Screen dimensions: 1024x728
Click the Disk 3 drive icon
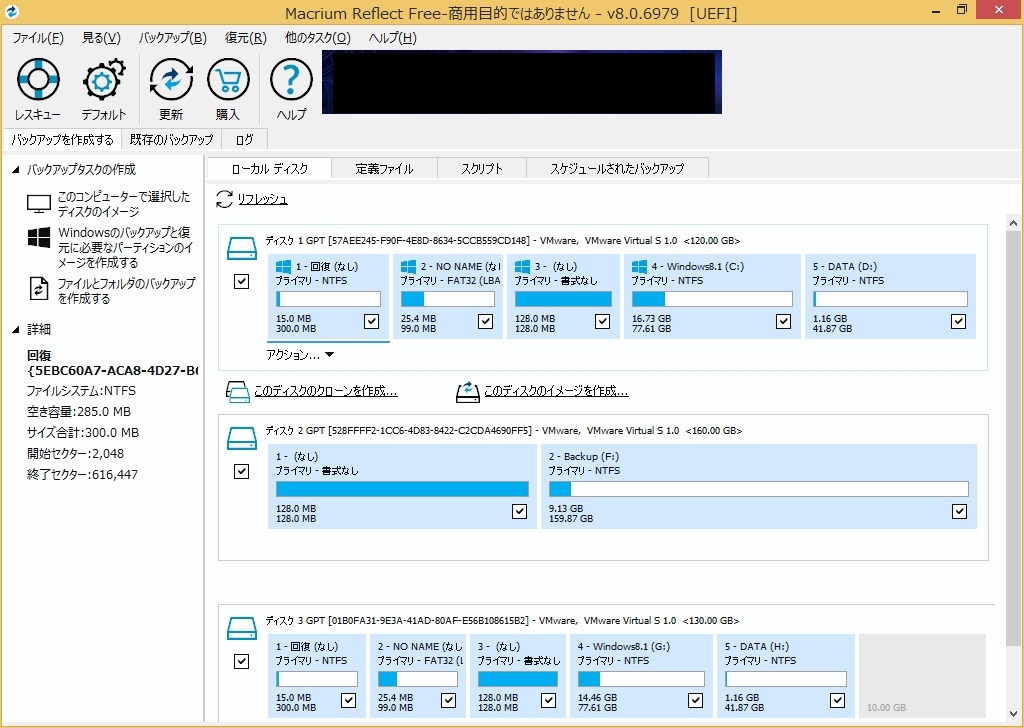[242, 628]
